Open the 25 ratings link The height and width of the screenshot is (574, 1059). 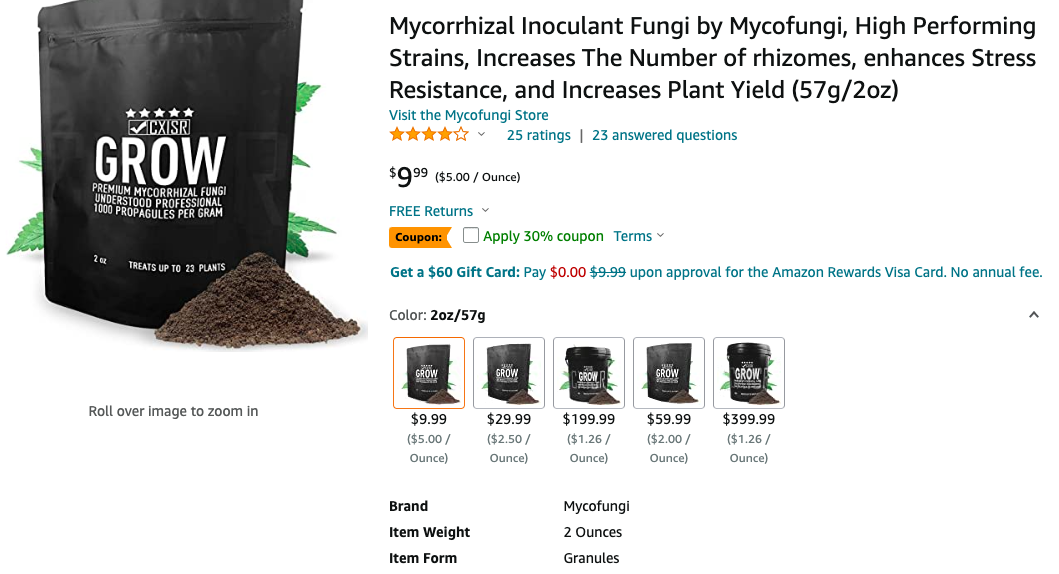538,135
